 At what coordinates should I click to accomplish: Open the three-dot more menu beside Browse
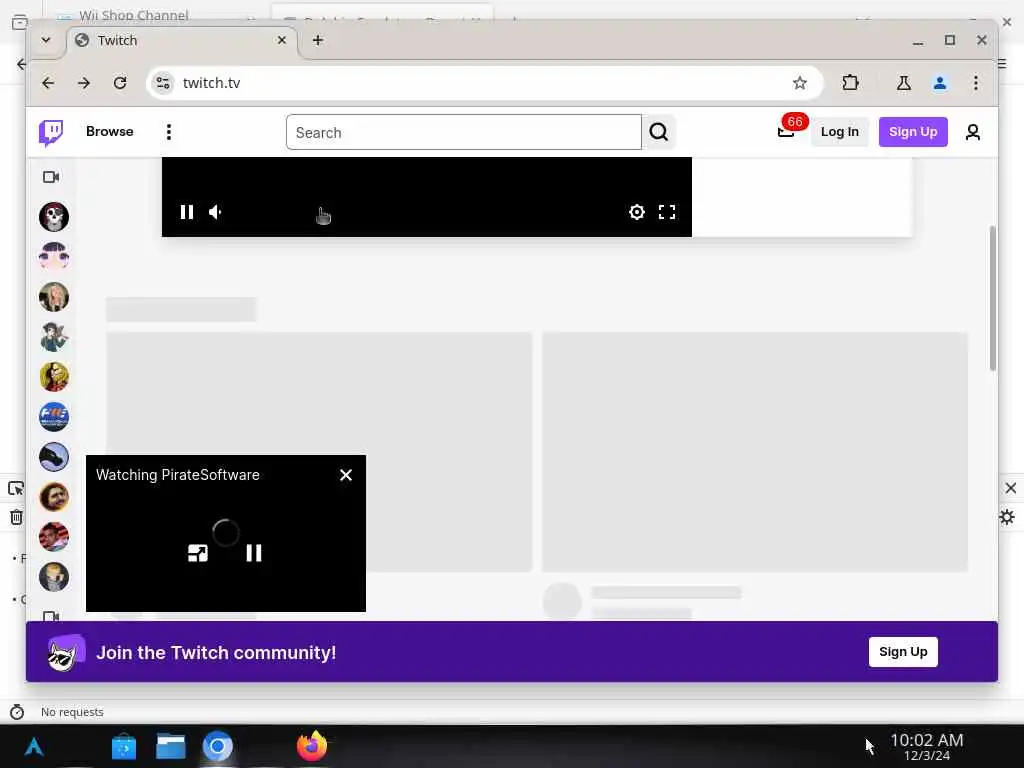pyautogui.click(x=168, y=132)
